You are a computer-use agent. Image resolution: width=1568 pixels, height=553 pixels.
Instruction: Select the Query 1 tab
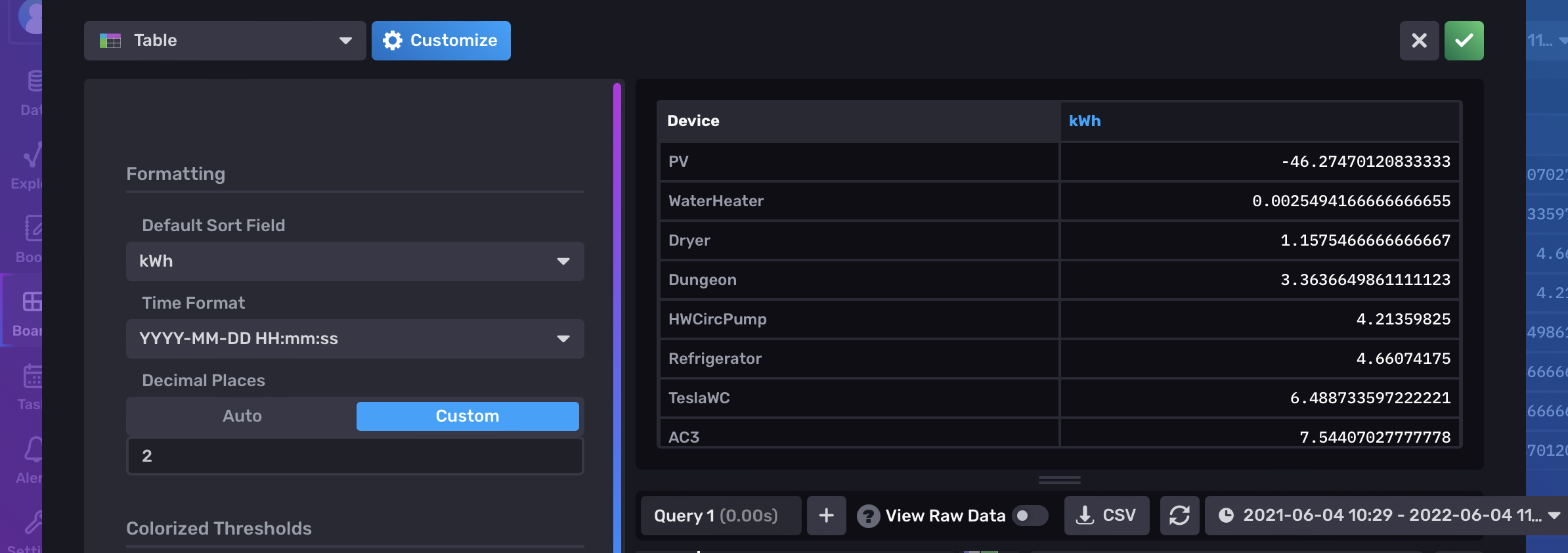[720, 516]
